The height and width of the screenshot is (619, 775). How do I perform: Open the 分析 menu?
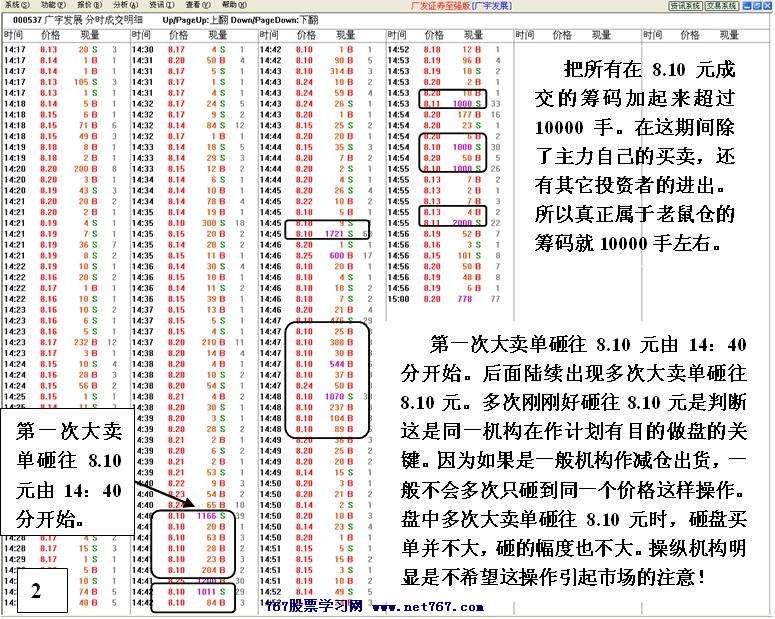(x=122, y=5)
